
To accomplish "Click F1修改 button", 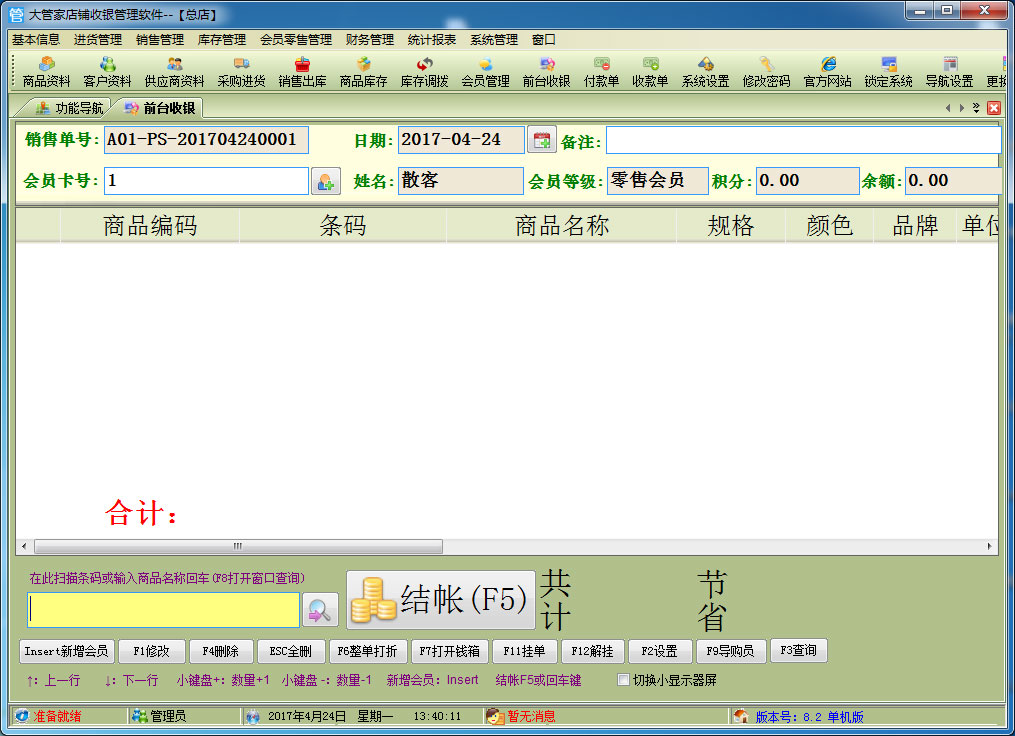I will point(151,651).
